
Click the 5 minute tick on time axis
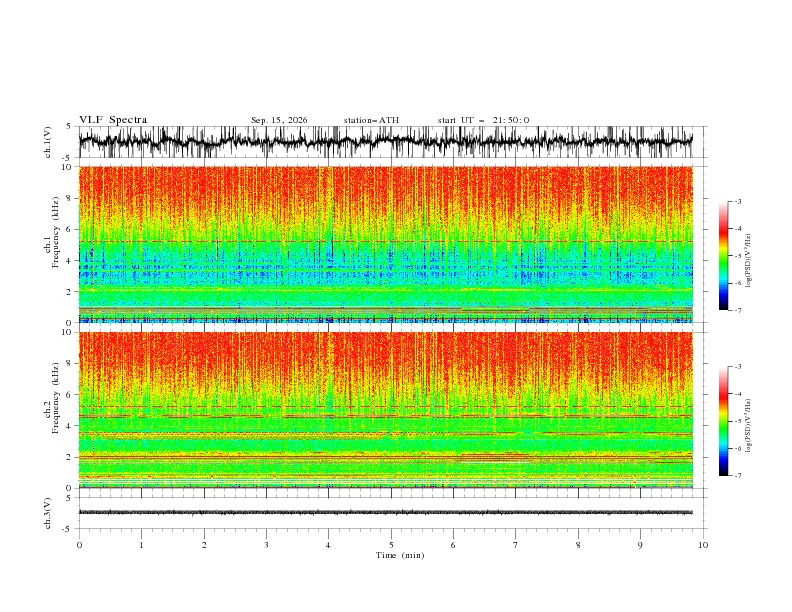click(x=391, y=545)
